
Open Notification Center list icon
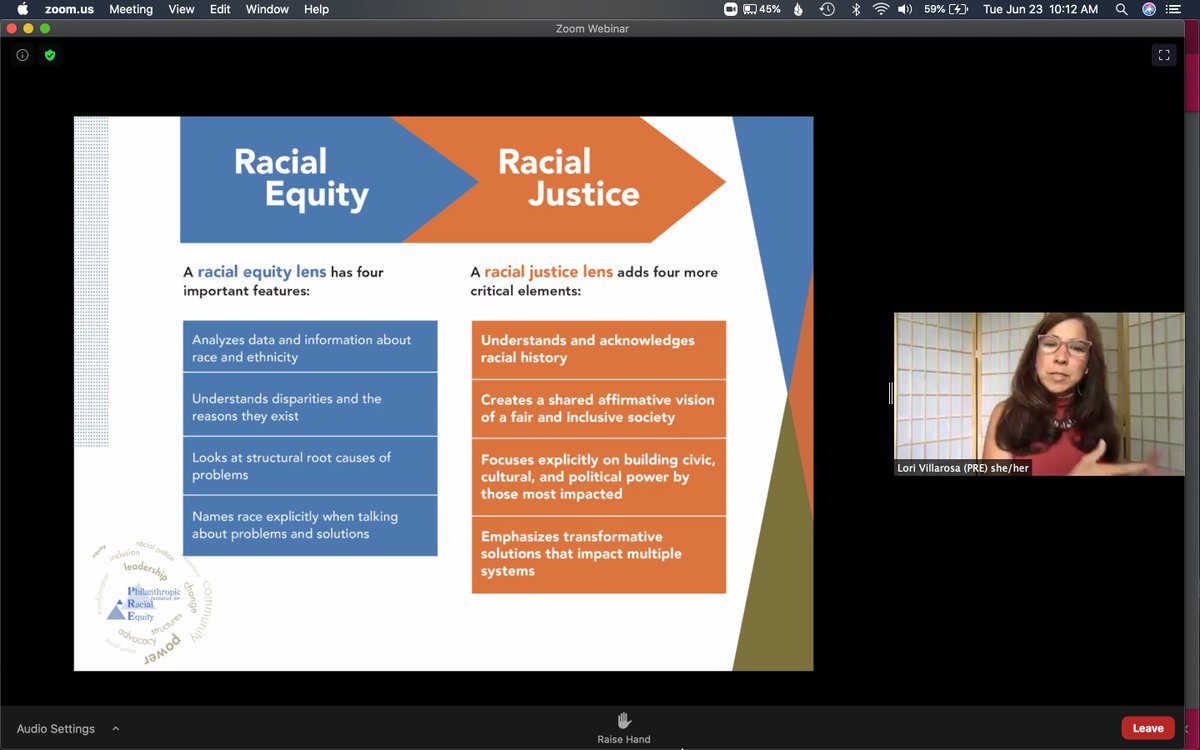click(x=1174, y=9)
